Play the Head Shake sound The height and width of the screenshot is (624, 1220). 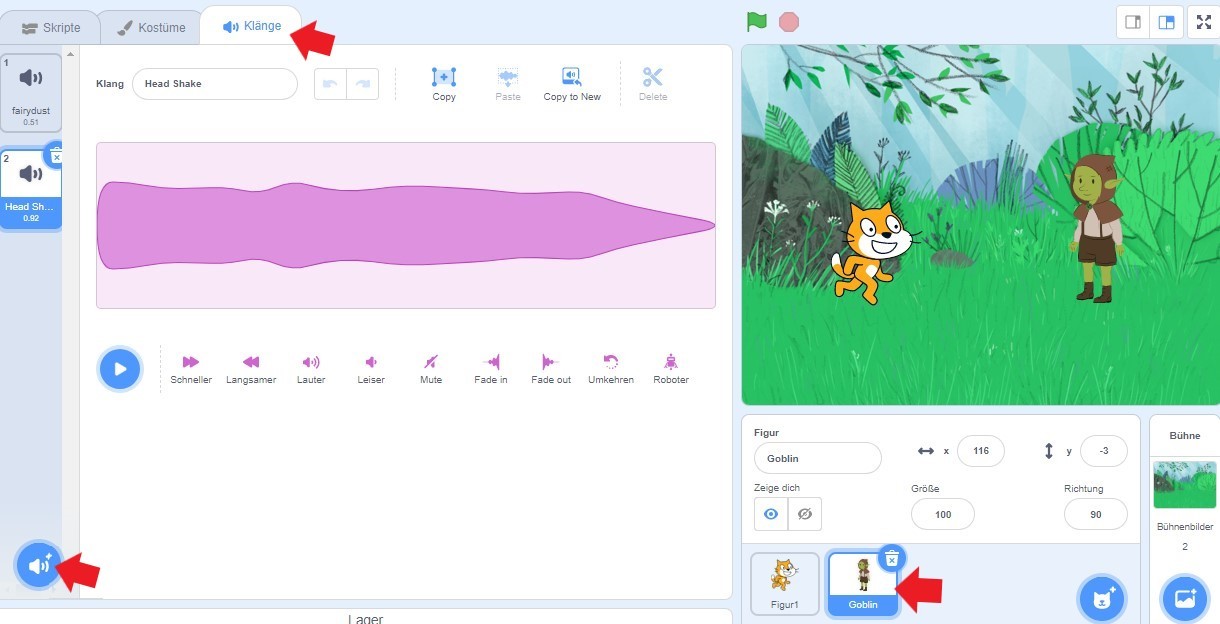tap(120, 369)
